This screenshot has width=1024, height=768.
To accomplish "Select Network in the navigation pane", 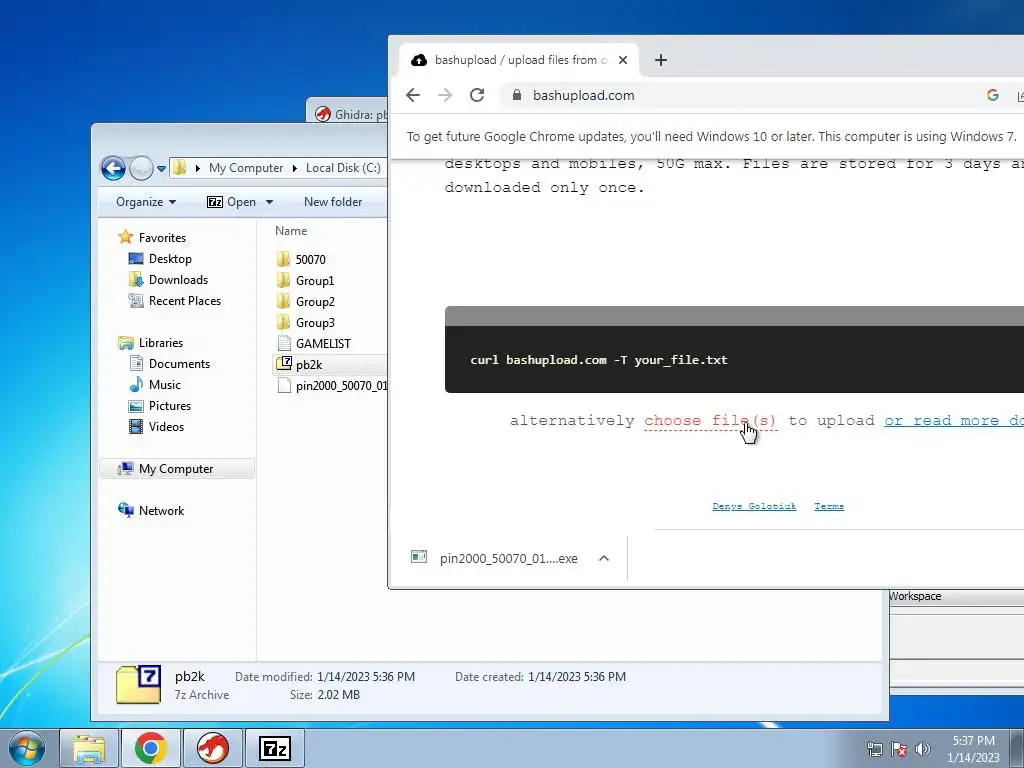I will [x=161, y=511].
